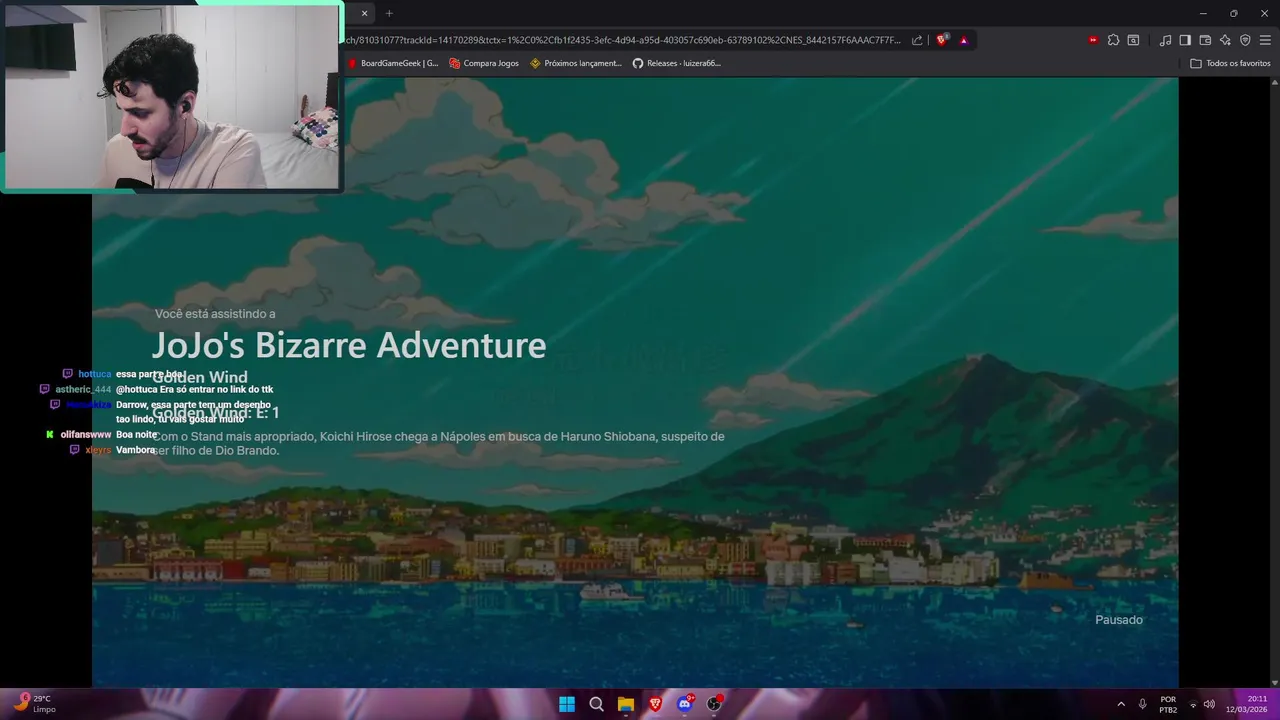
Task: Open the browser main hamburger menu
Action: tap(1265, 40)
